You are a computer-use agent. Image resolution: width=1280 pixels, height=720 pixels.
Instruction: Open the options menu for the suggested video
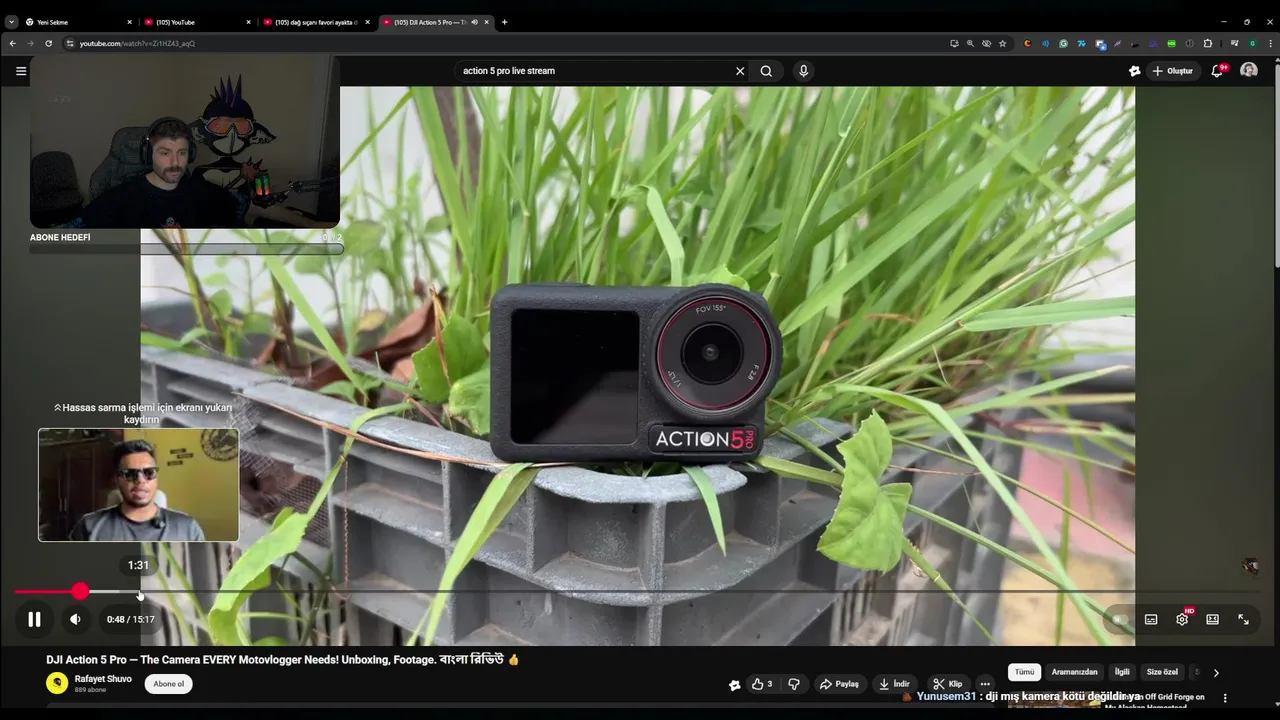[1225, 698]
